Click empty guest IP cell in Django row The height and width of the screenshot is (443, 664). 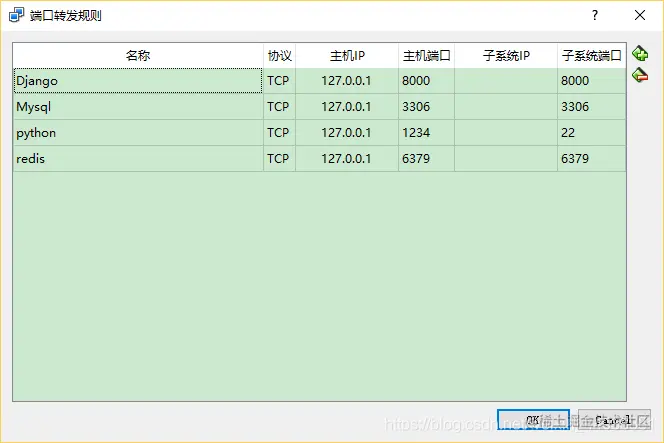pos(506,80)
